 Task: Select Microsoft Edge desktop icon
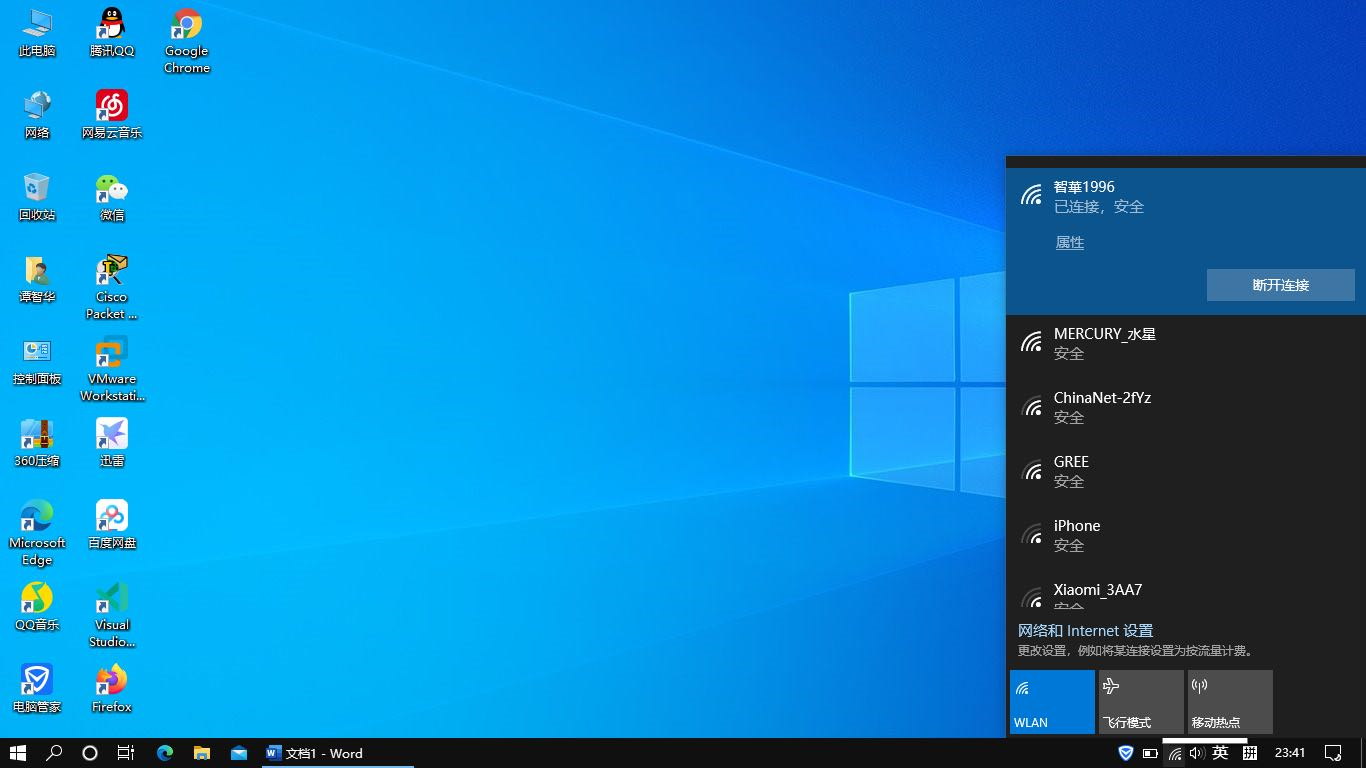37,533
